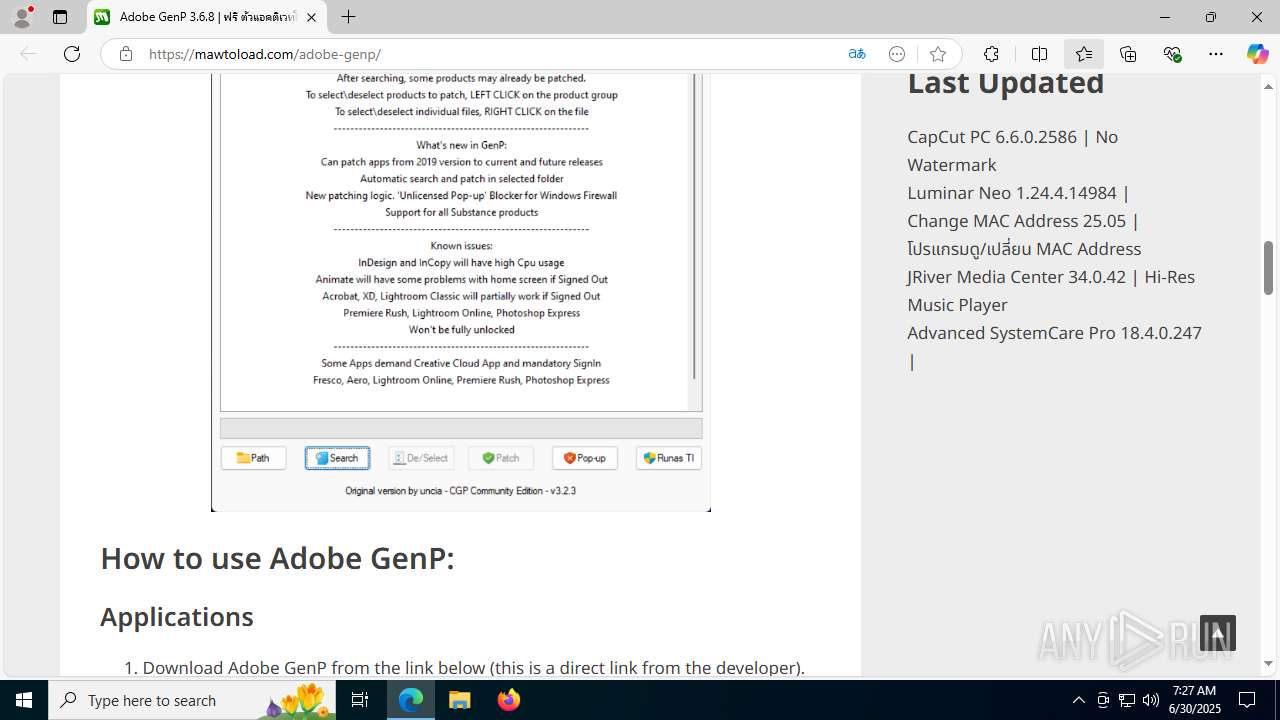This screenshot has height=720, width=1280.
Task: Click the address bar URL field
Action: [490, 54]
